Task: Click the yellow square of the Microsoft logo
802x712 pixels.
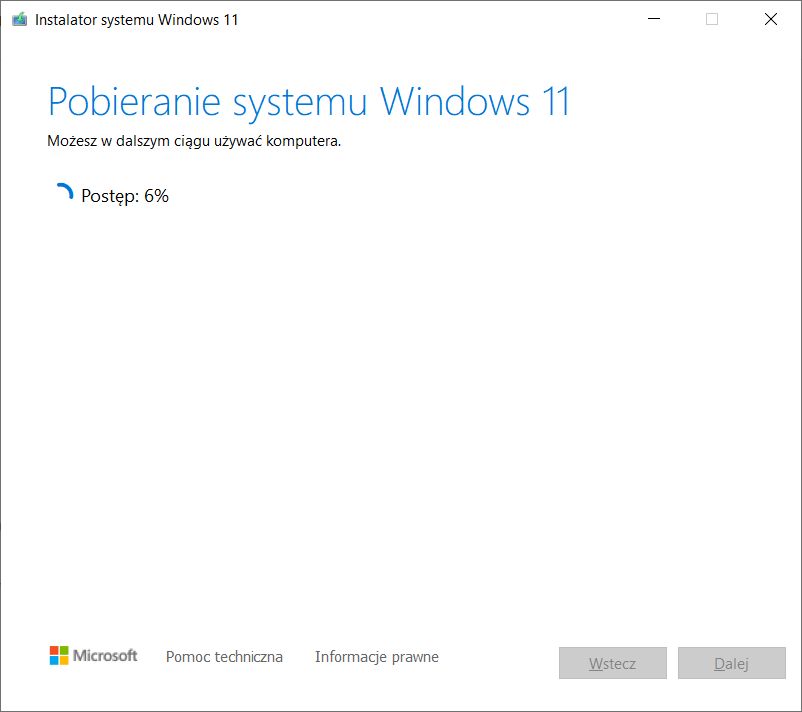Action: pyautogui.click(x=63, y=661)
